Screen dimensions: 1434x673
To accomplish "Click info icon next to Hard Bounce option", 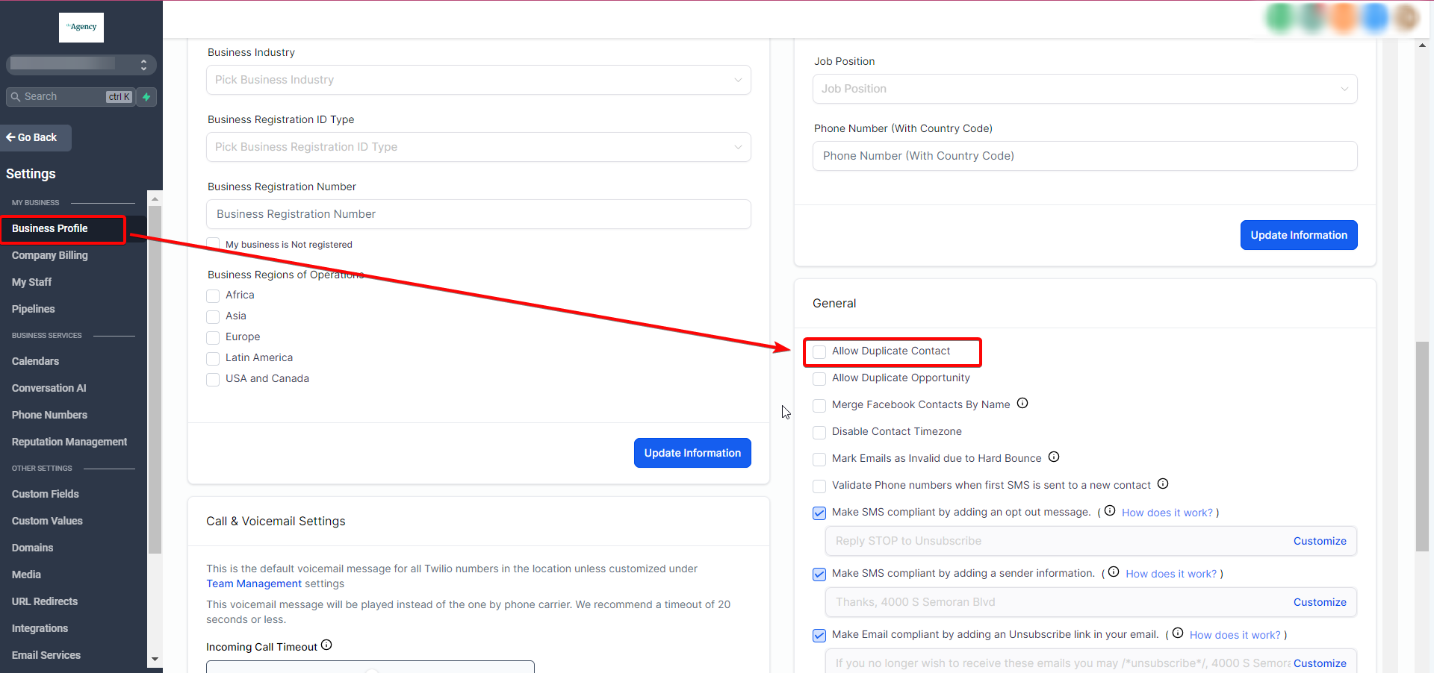I will (1053, 458).
